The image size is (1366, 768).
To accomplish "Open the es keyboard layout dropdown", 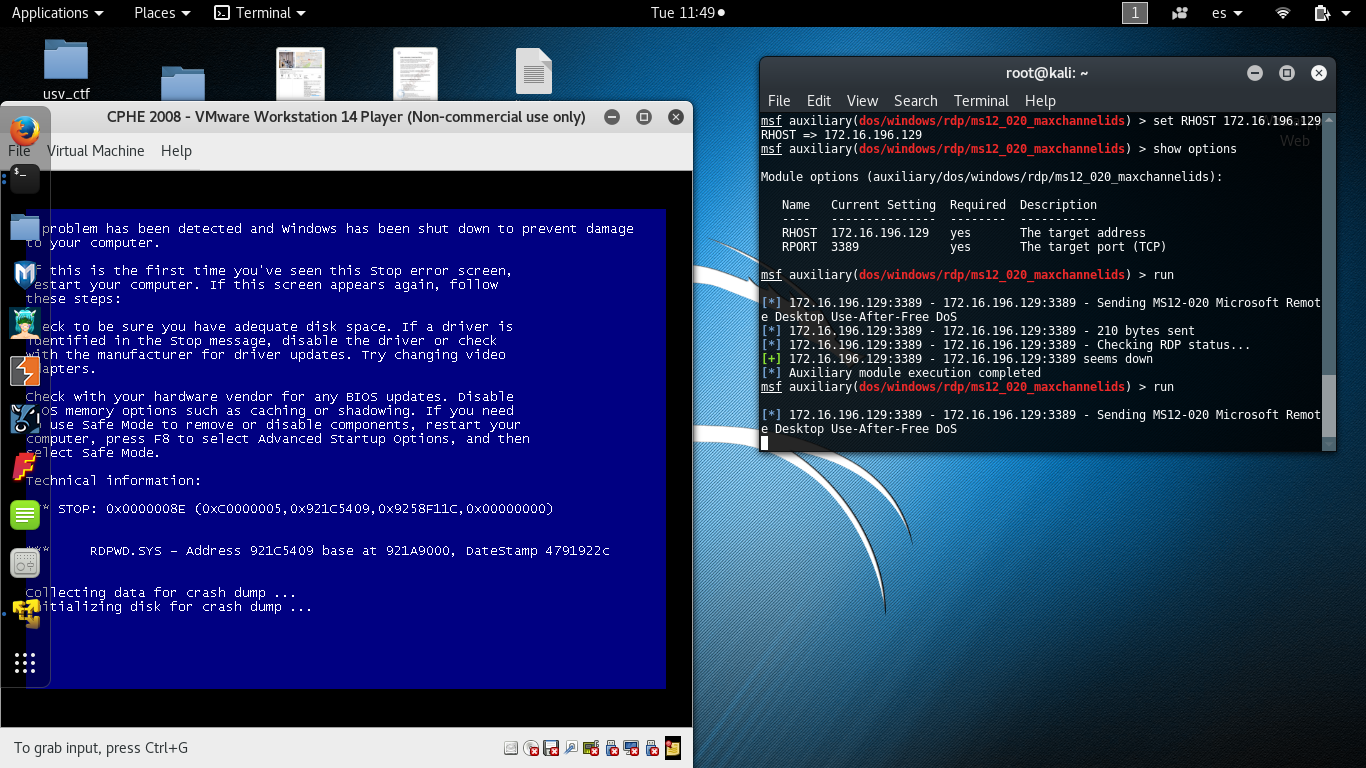I will (x=1227, y=13).
